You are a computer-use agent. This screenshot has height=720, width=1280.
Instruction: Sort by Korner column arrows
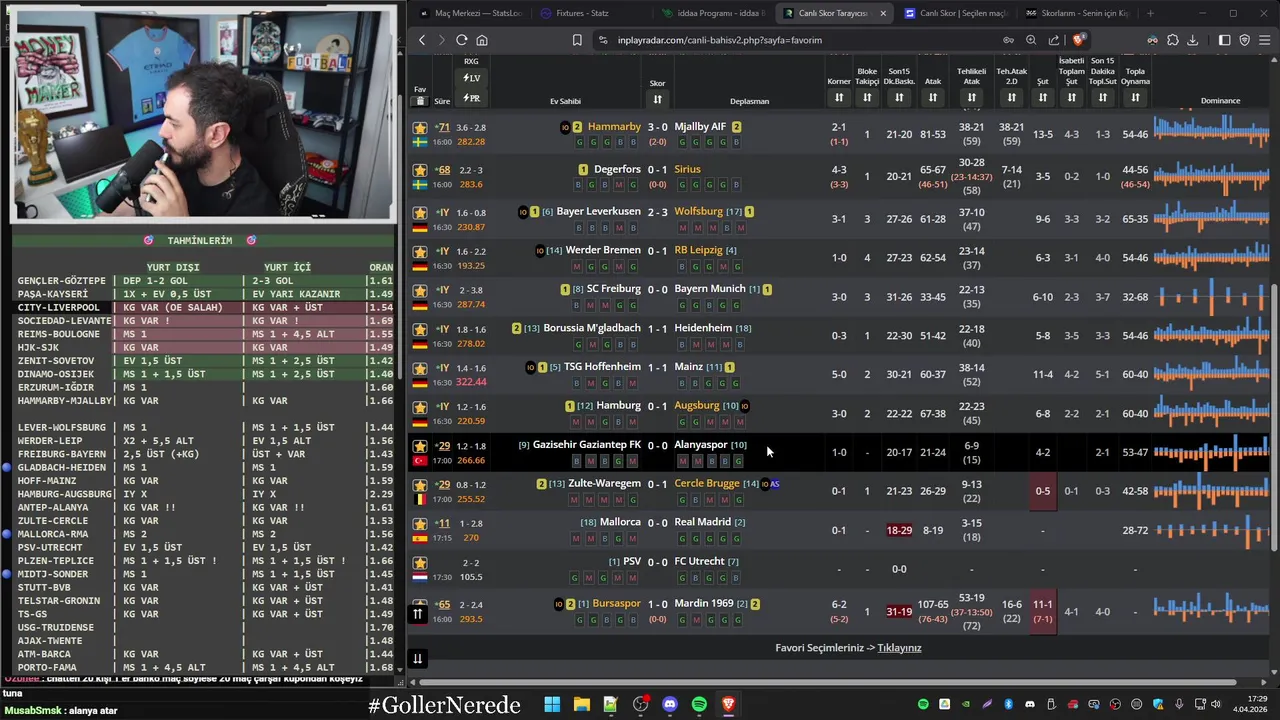(839, 97)
